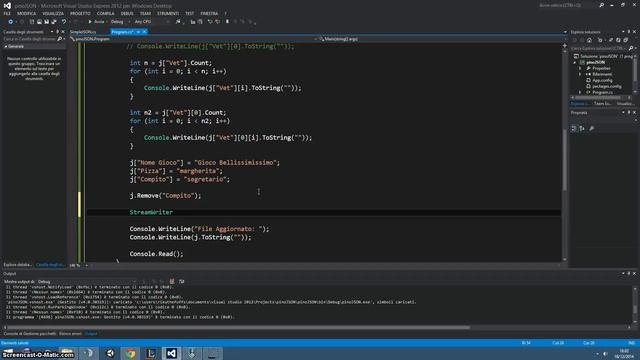
Task: Click the StreamWriter line in code editor
Action: tap(151, 212)
